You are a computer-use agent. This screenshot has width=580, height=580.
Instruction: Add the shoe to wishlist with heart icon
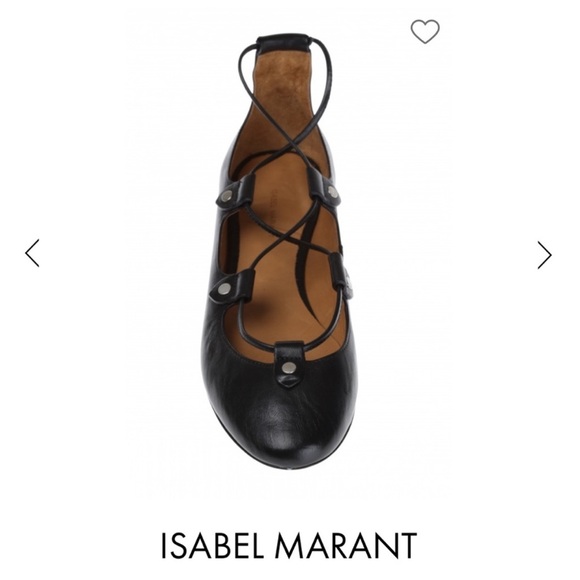click(425, 31)
